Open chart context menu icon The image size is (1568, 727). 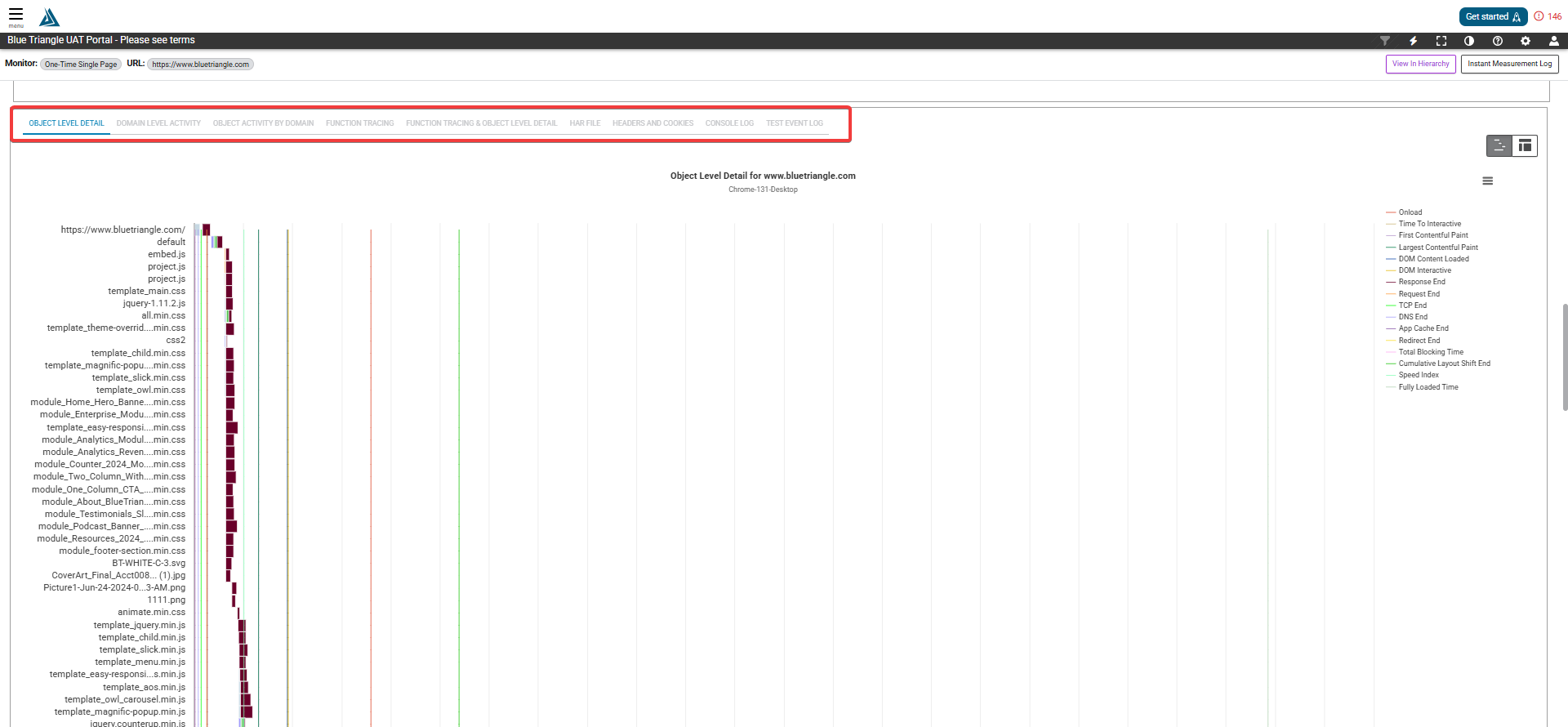point(1487,181)
